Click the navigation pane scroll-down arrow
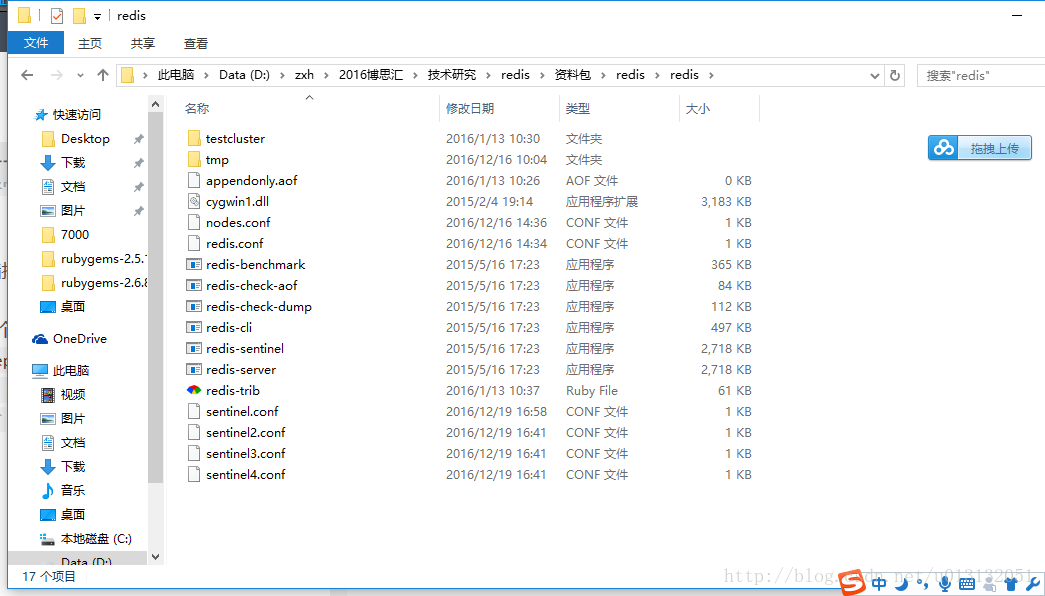This screenshot has width=1045, height=596. click(x=155, y=557)
